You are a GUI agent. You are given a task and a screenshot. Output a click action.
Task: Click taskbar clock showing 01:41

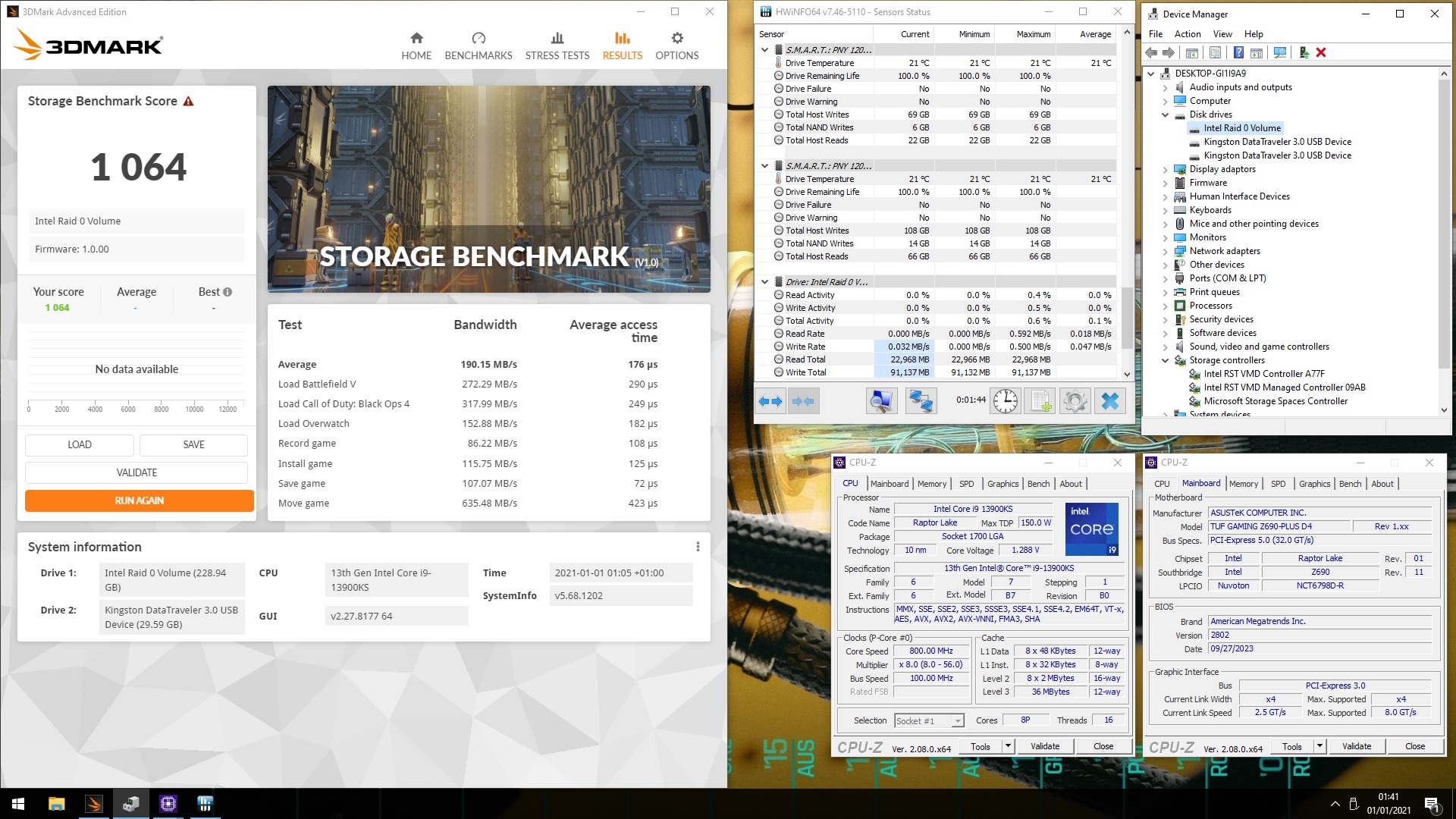[1389, 804]
